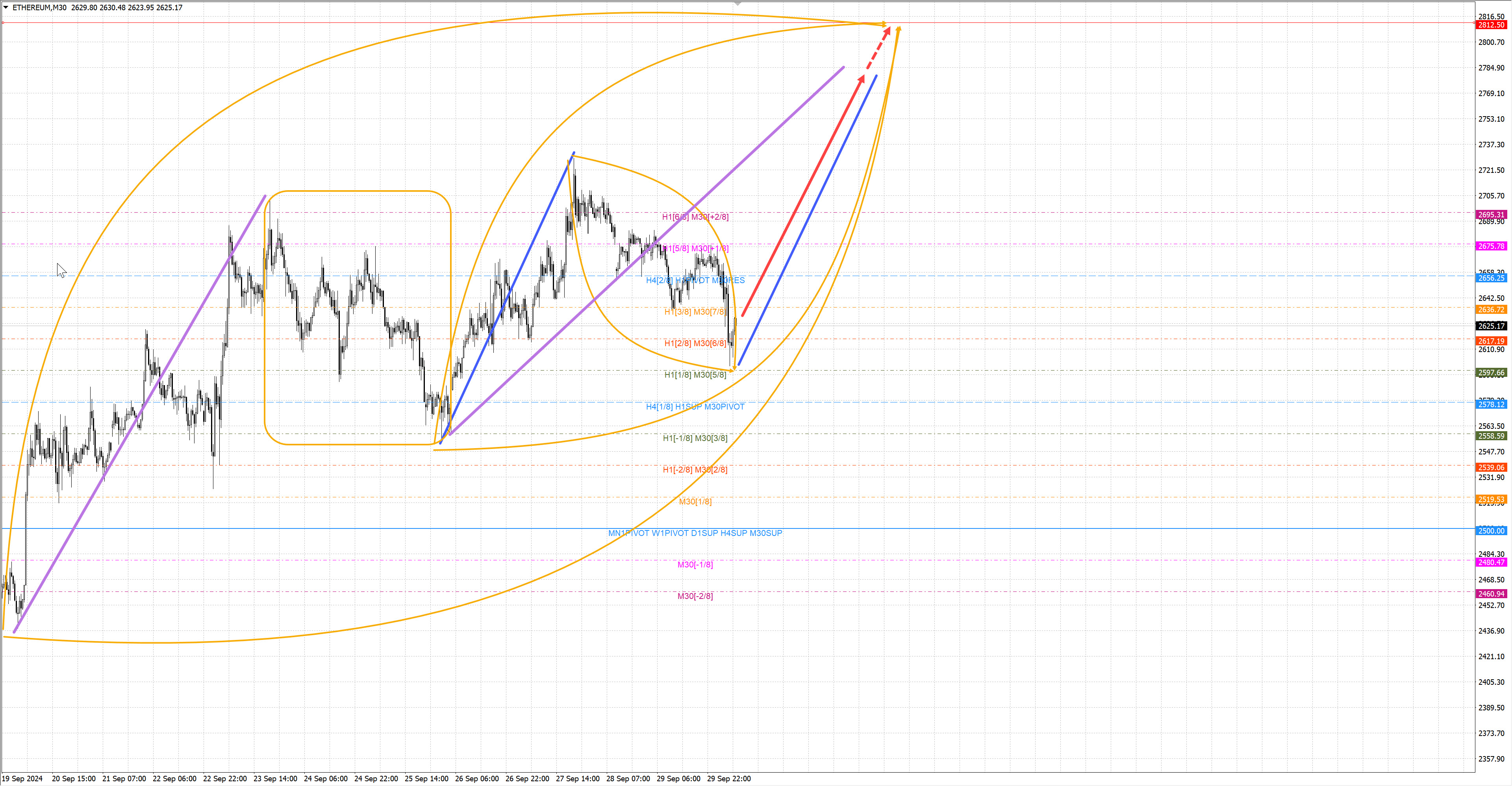Click the 27 Sep 14:00 time axis label
1512x786 pixels.
tap(578, 779)
